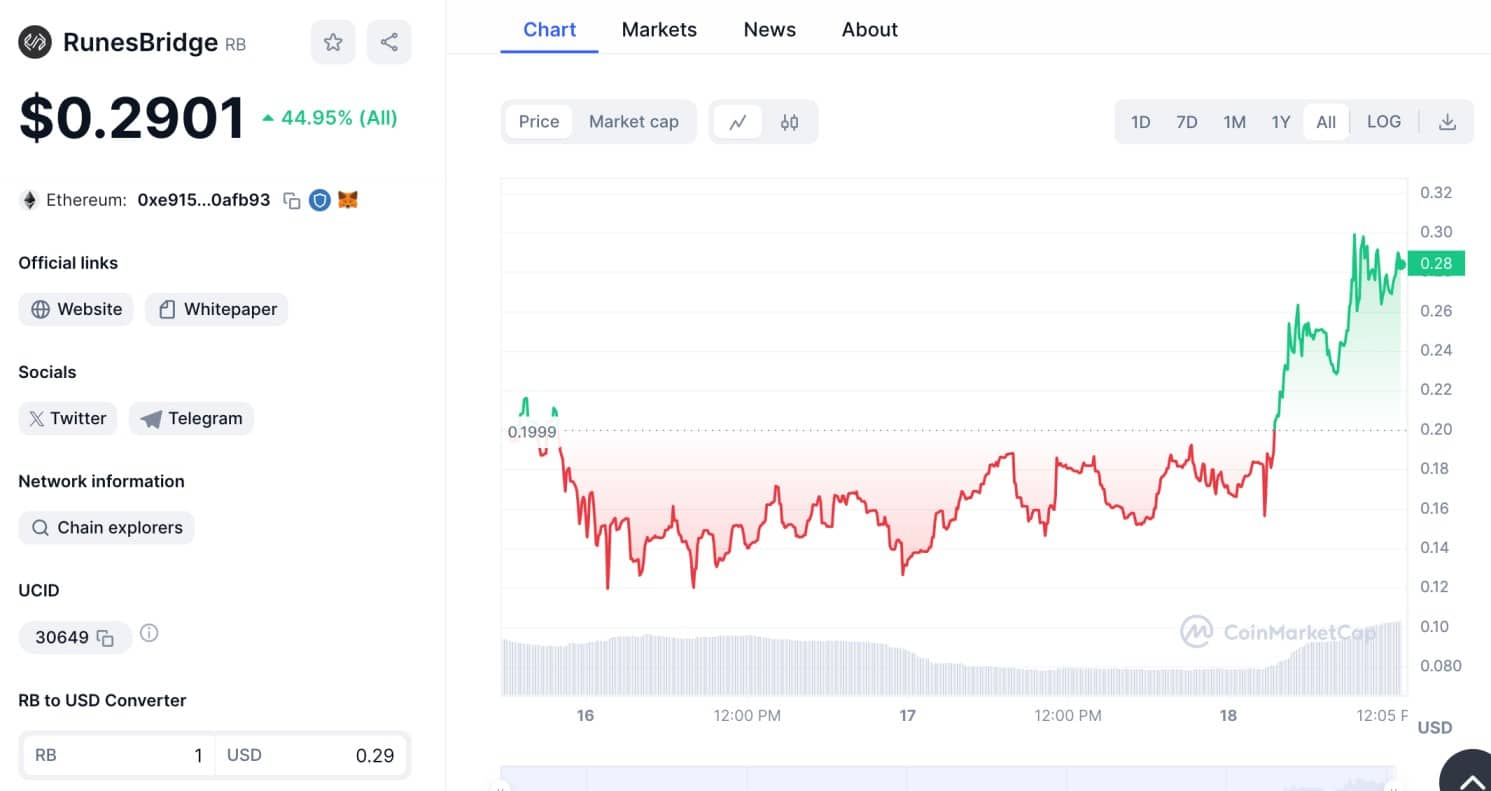Toggle LOG scale on chart
Screen dimensions: 1491x791
pyautogui.click(x=1384, y=122)
